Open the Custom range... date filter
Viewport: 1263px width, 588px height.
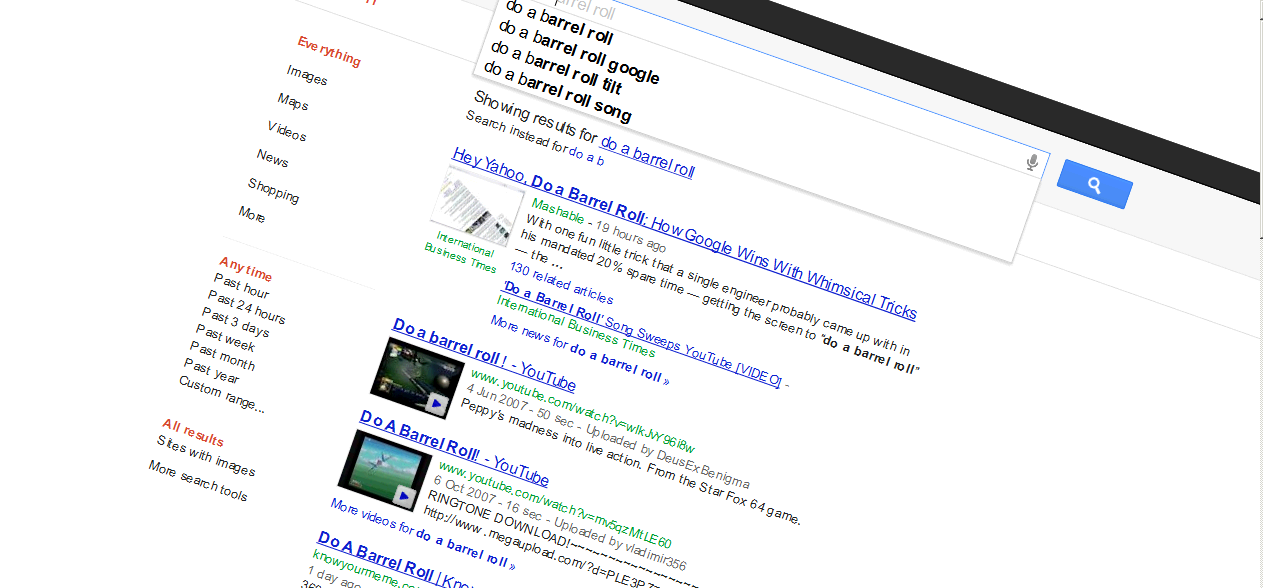pyautogui.click(x=222, y=394)
